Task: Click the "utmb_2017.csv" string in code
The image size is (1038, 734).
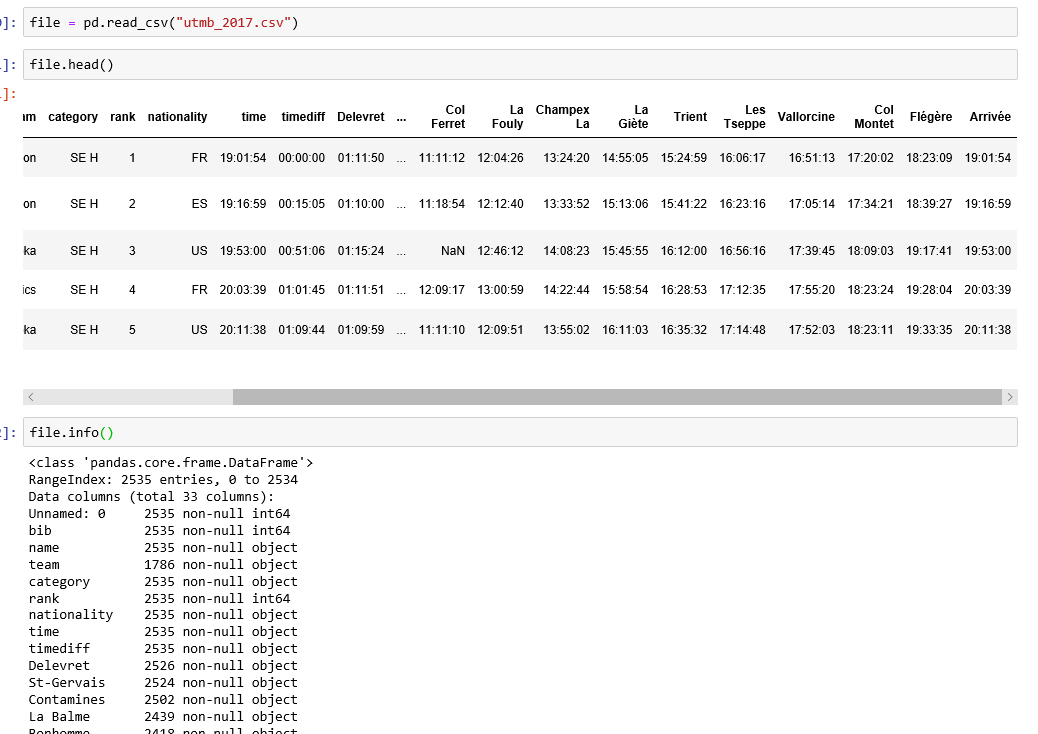Action: (233, 23)
